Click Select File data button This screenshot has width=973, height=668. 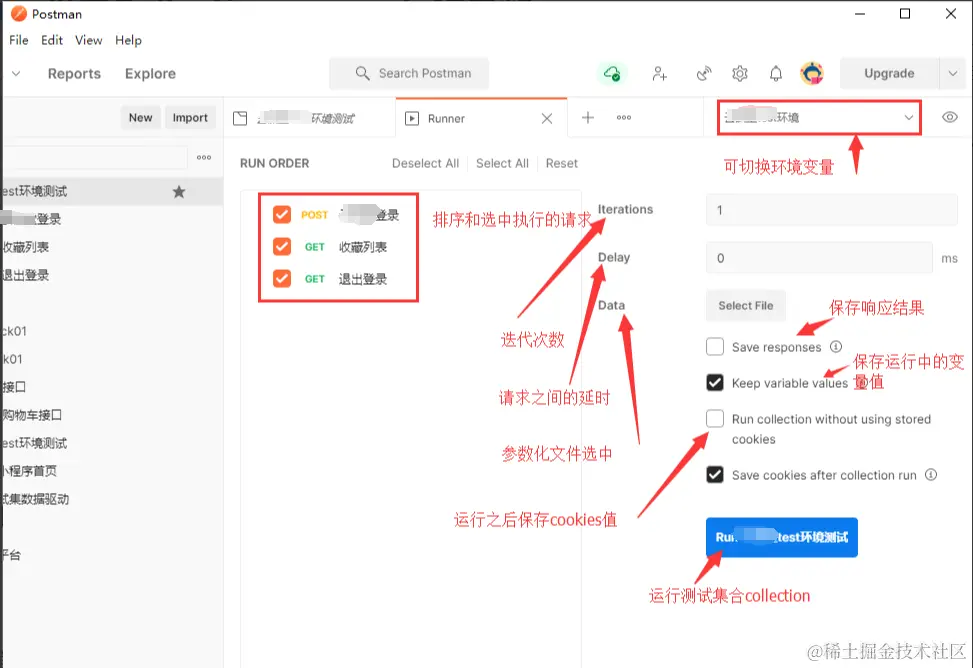pyautogui.click(x=745, y=305)
